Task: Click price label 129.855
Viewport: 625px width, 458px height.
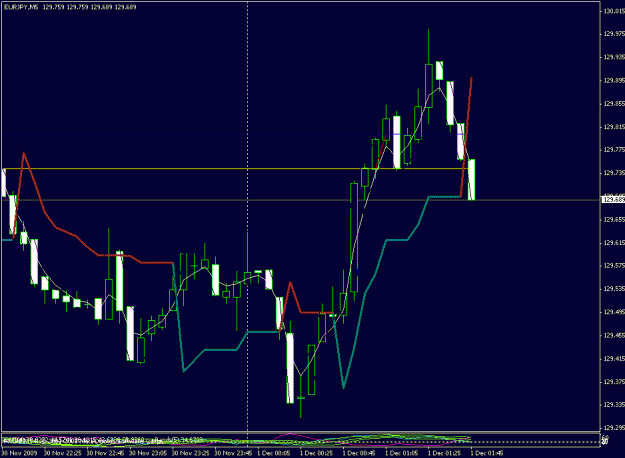Action: 614,104
